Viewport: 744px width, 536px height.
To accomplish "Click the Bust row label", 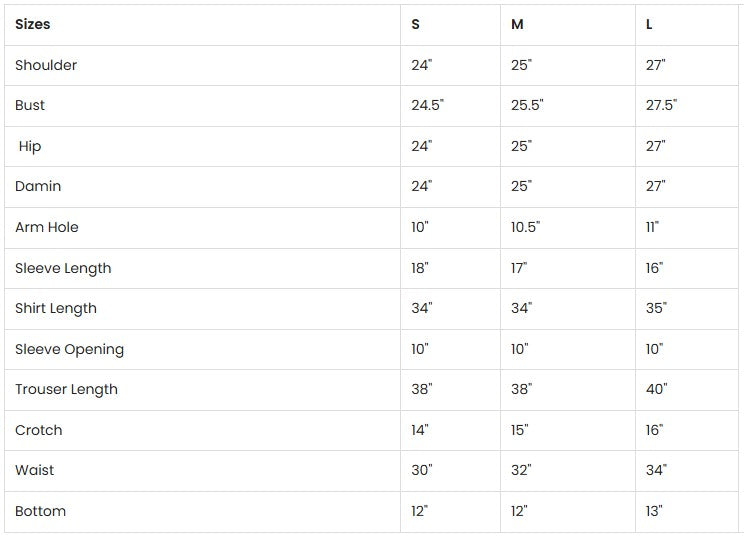I will pos(30,105).
